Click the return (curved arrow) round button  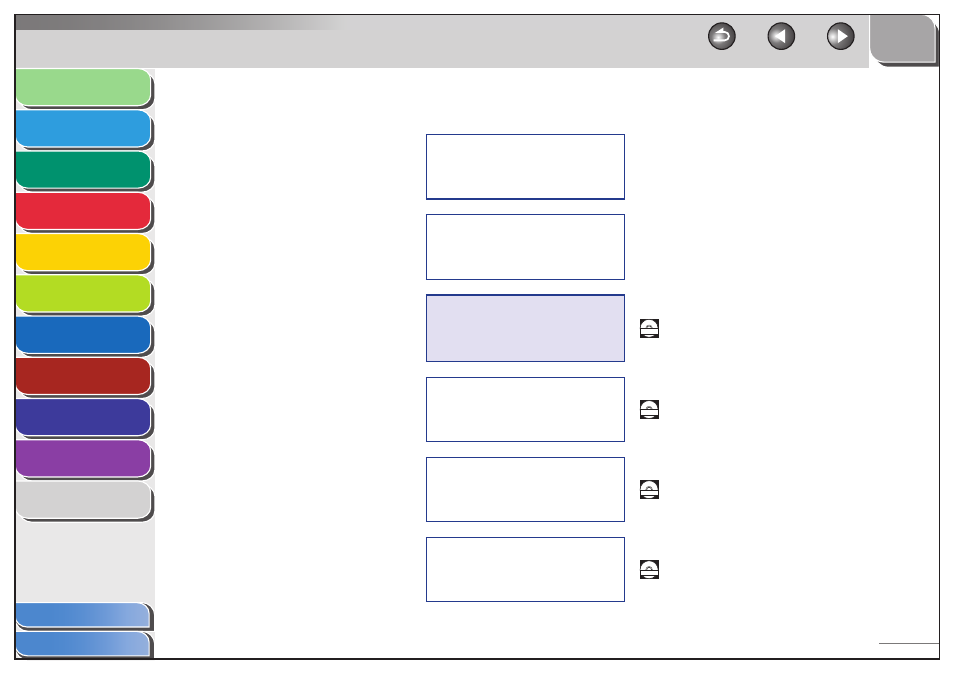click(722, 36)
